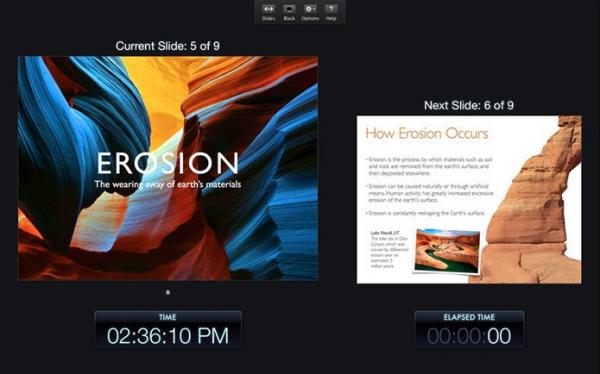
Task: Click the next slide How Erosion Occurs preview
Action: click(469, 199)
